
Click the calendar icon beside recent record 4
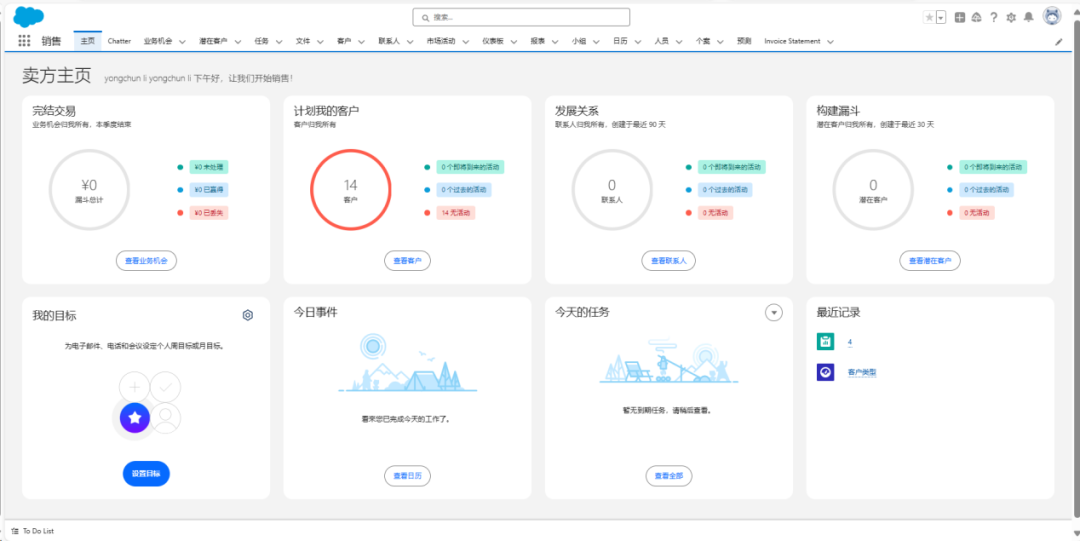pyautogui.click(x=825, y=341)
